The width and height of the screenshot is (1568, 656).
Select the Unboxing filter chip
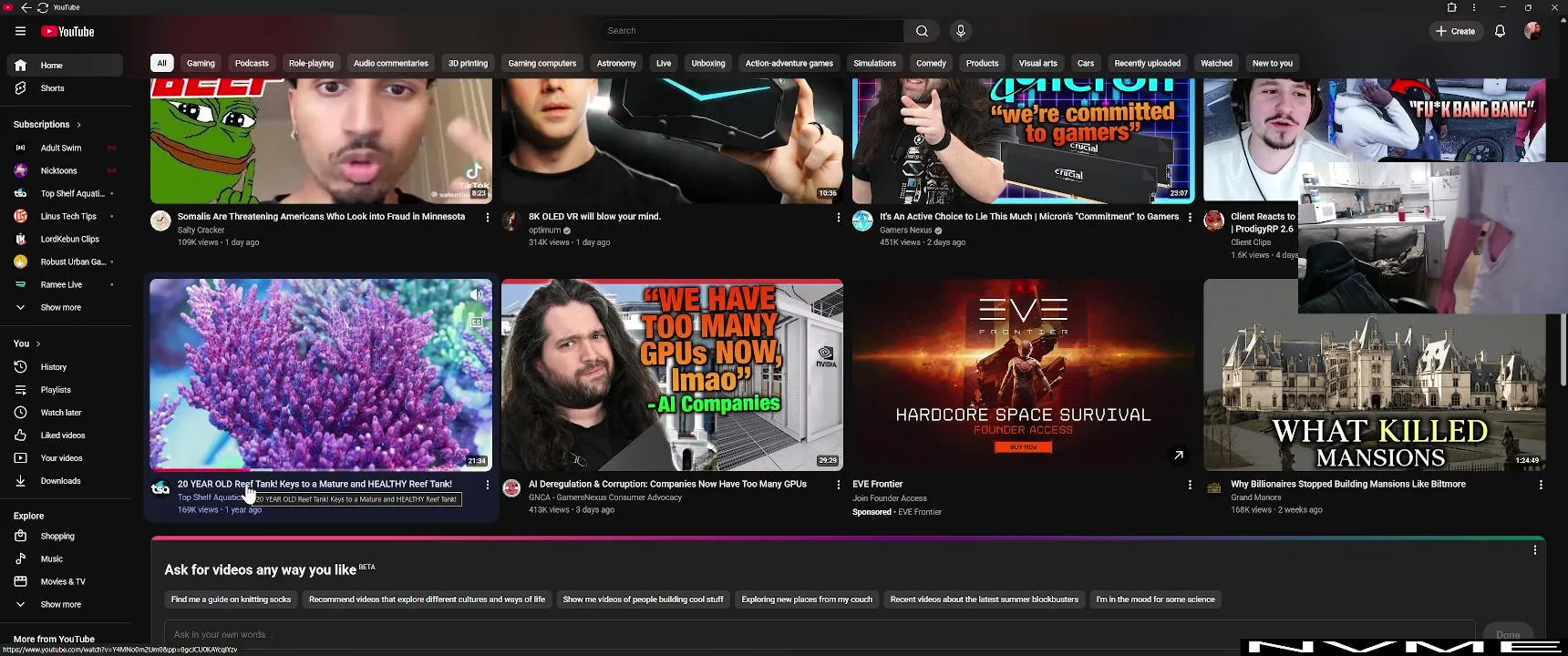pos(708,64)
